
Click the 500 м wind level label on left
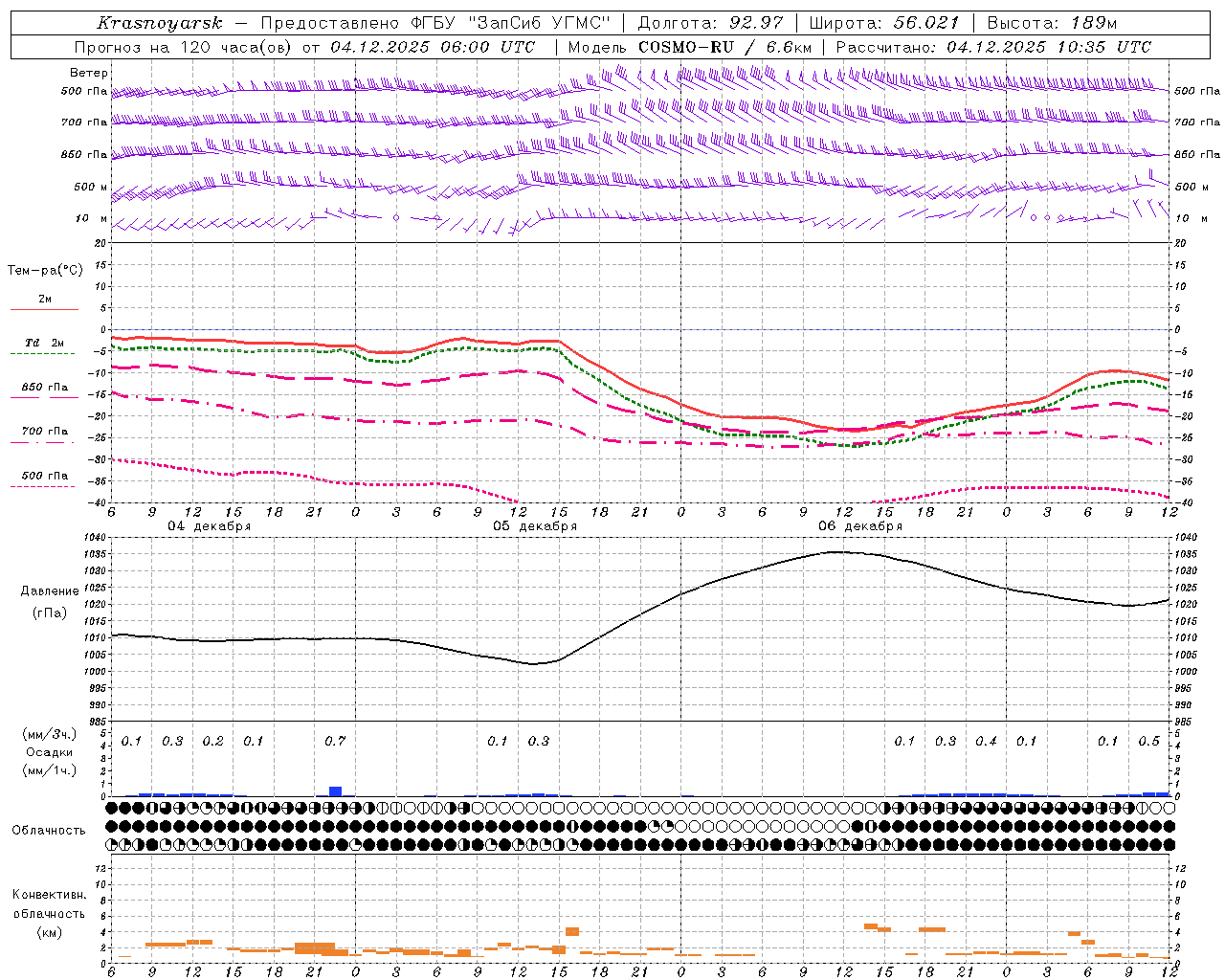(x=91, y=187)
